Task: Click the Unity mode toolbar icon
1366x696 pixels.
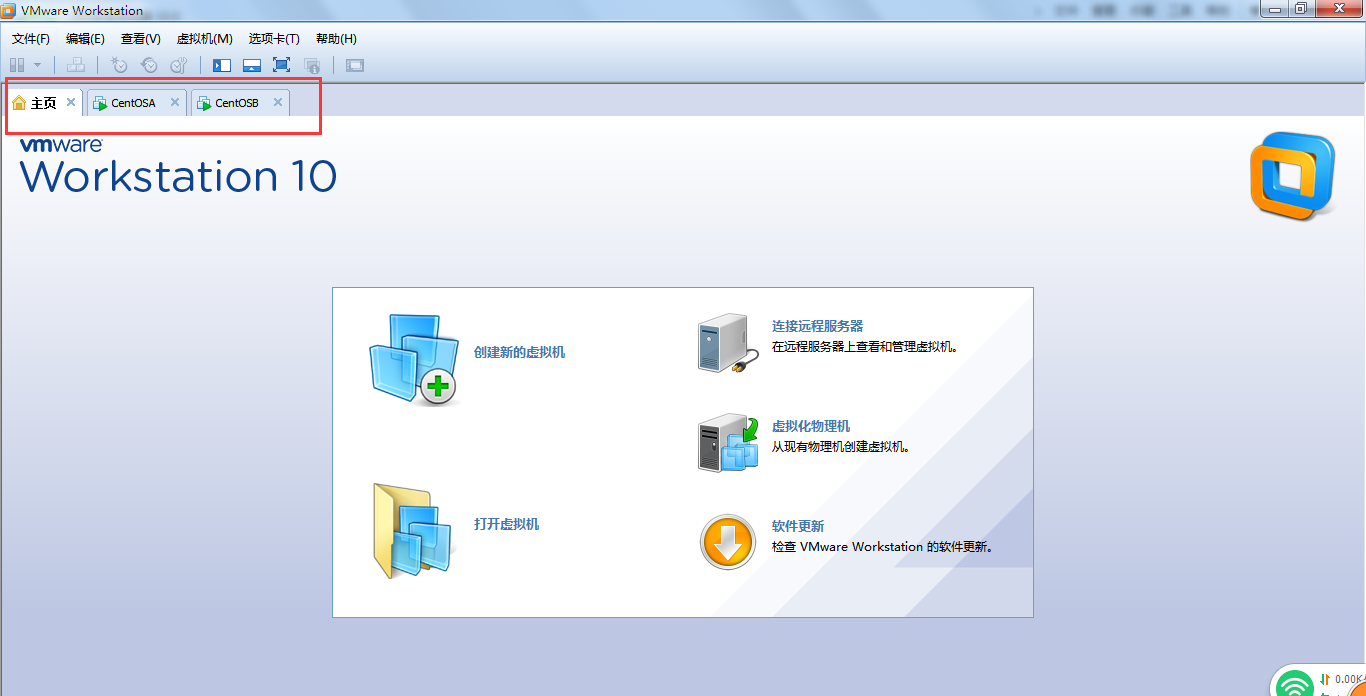Action: click(312, 65)
